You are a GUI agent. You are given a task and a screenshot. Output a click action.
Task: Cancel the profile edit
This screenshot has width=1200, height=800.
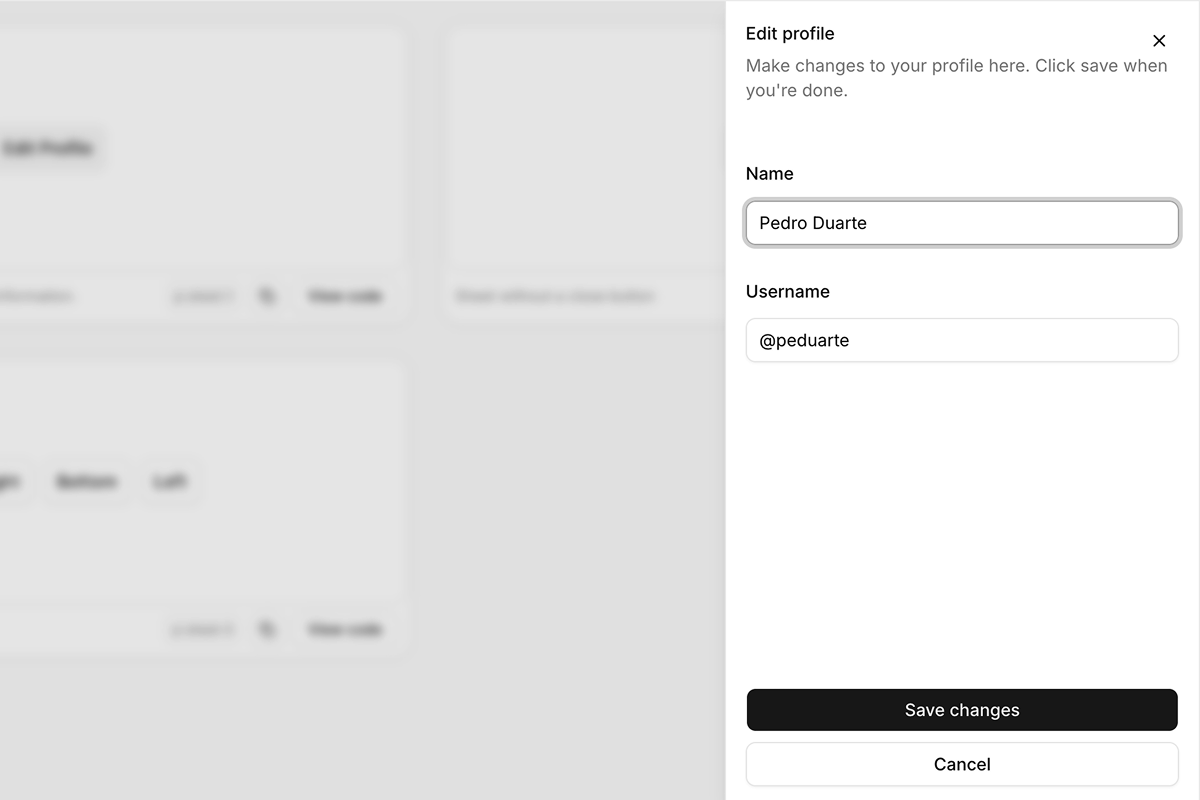click(962, 764)
